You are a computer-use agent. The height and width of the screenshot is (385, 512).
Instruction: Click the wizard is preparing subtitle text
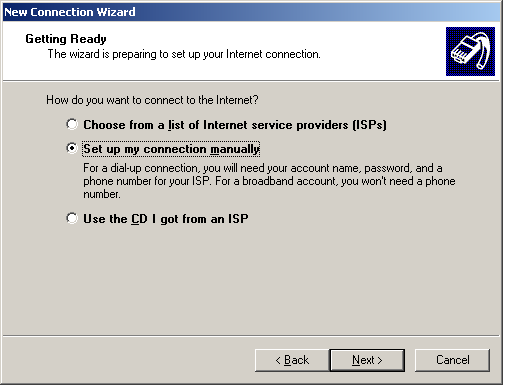184,54
